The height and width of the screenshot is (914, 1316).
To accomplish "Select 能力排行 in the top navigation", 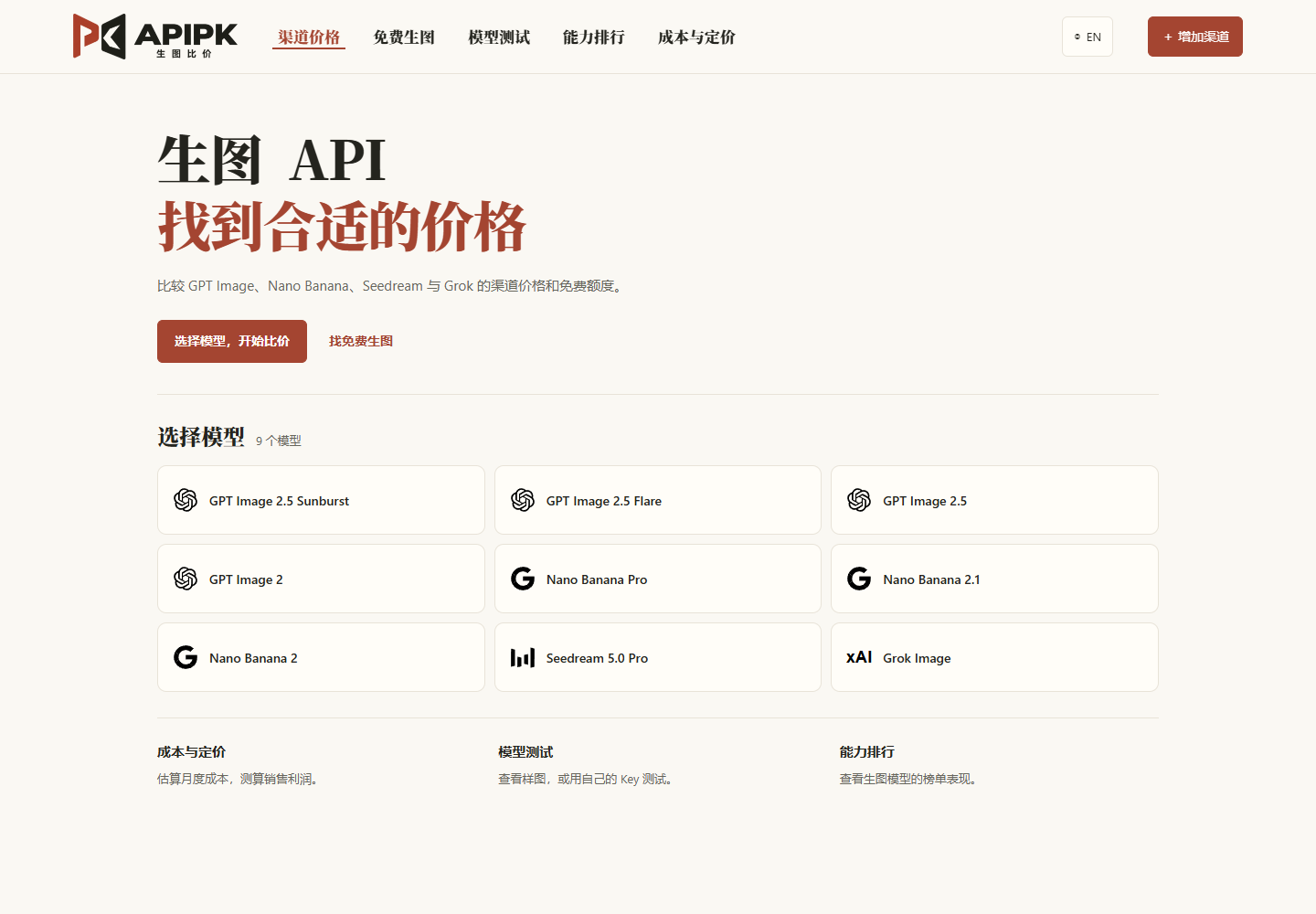I will click(594, 37).
